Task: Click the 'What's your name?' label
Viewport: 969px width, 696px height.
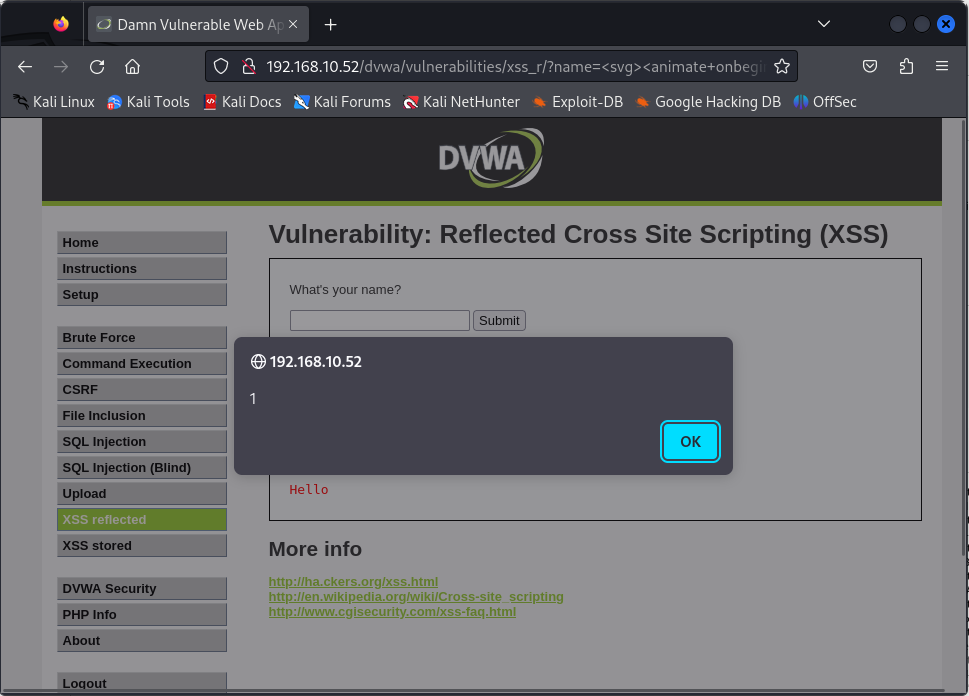Action: click(x=345, y=289)
